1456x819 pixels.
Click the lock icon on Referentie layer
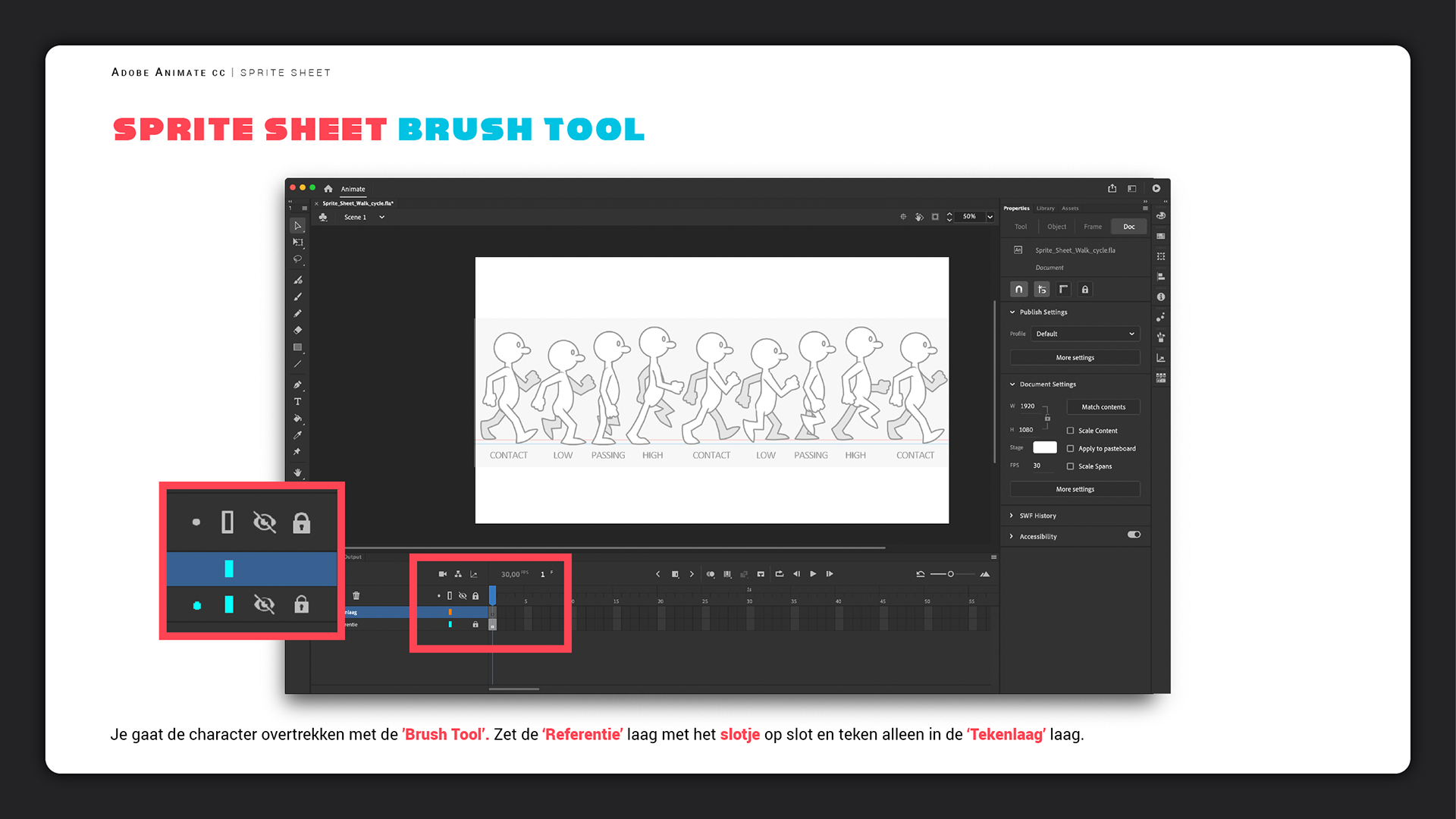tap(475, 625)
